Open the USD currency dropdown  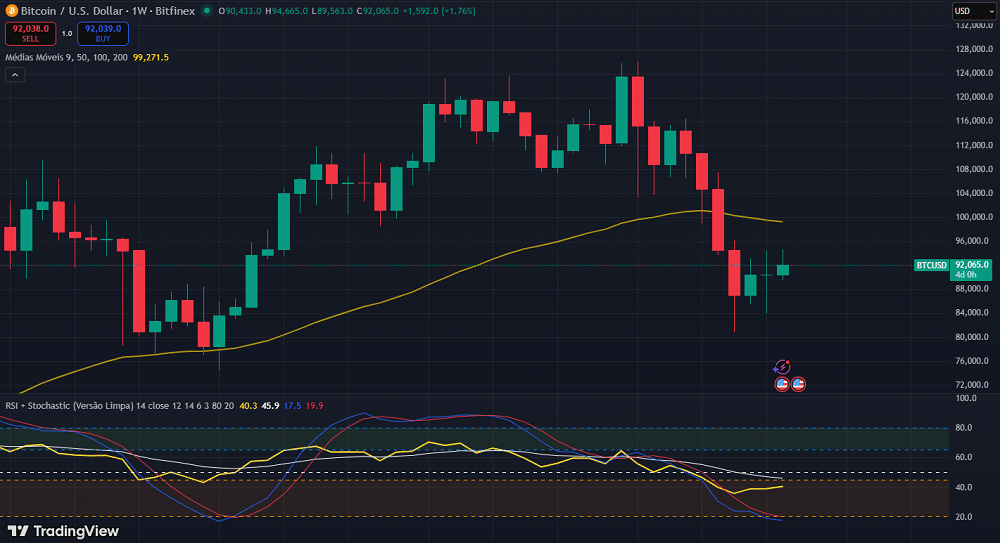[x=973, y=11]
